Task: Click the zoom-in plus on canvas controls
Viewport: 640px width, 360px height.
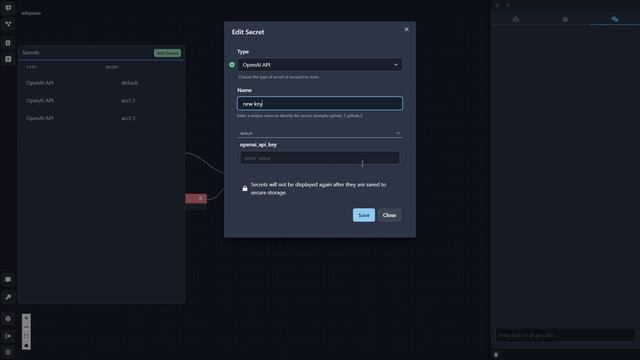Action: (26, 318)
